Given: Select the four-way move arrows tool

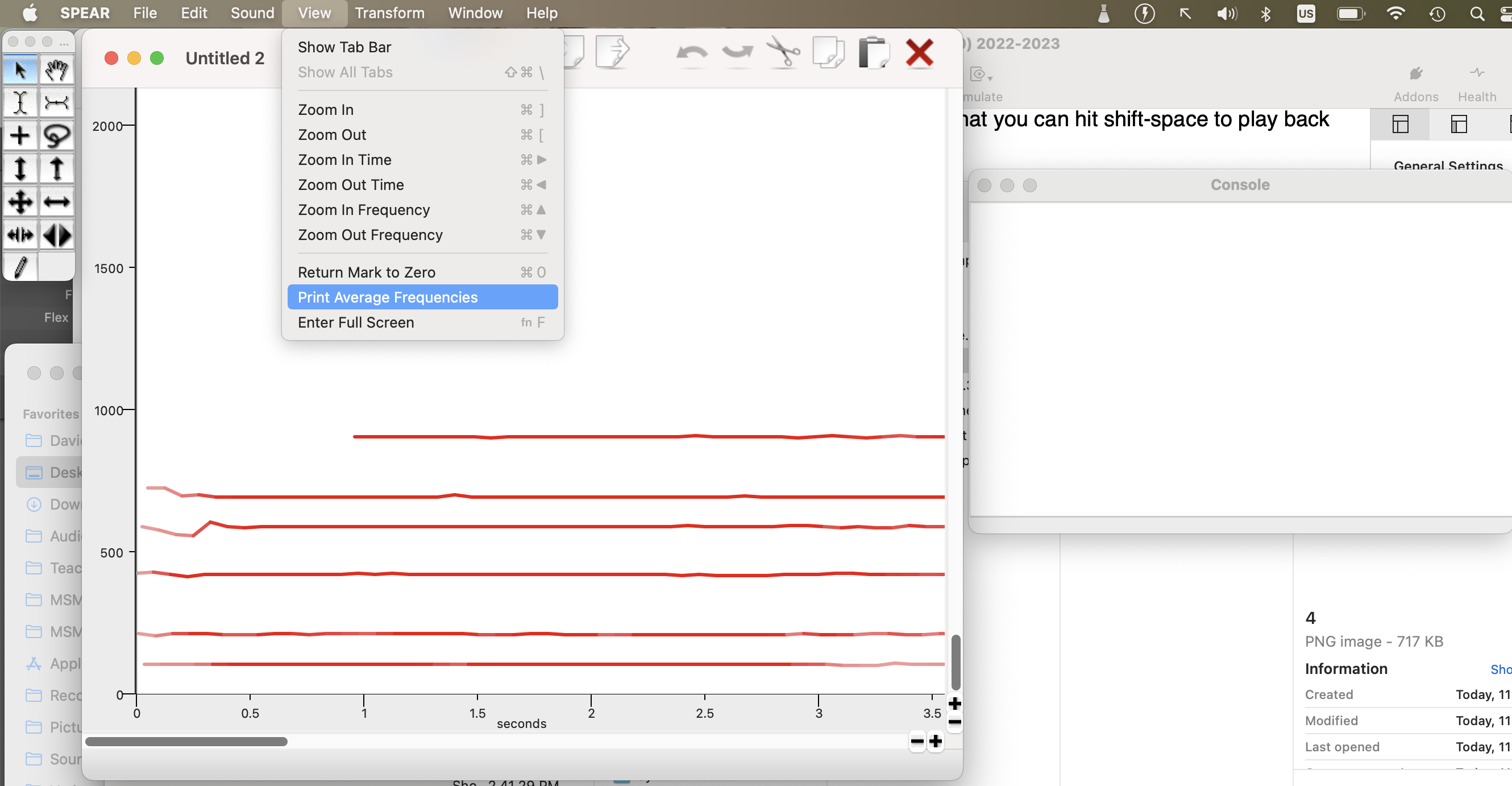Looking at the screenshot, I should click(20, 202).
